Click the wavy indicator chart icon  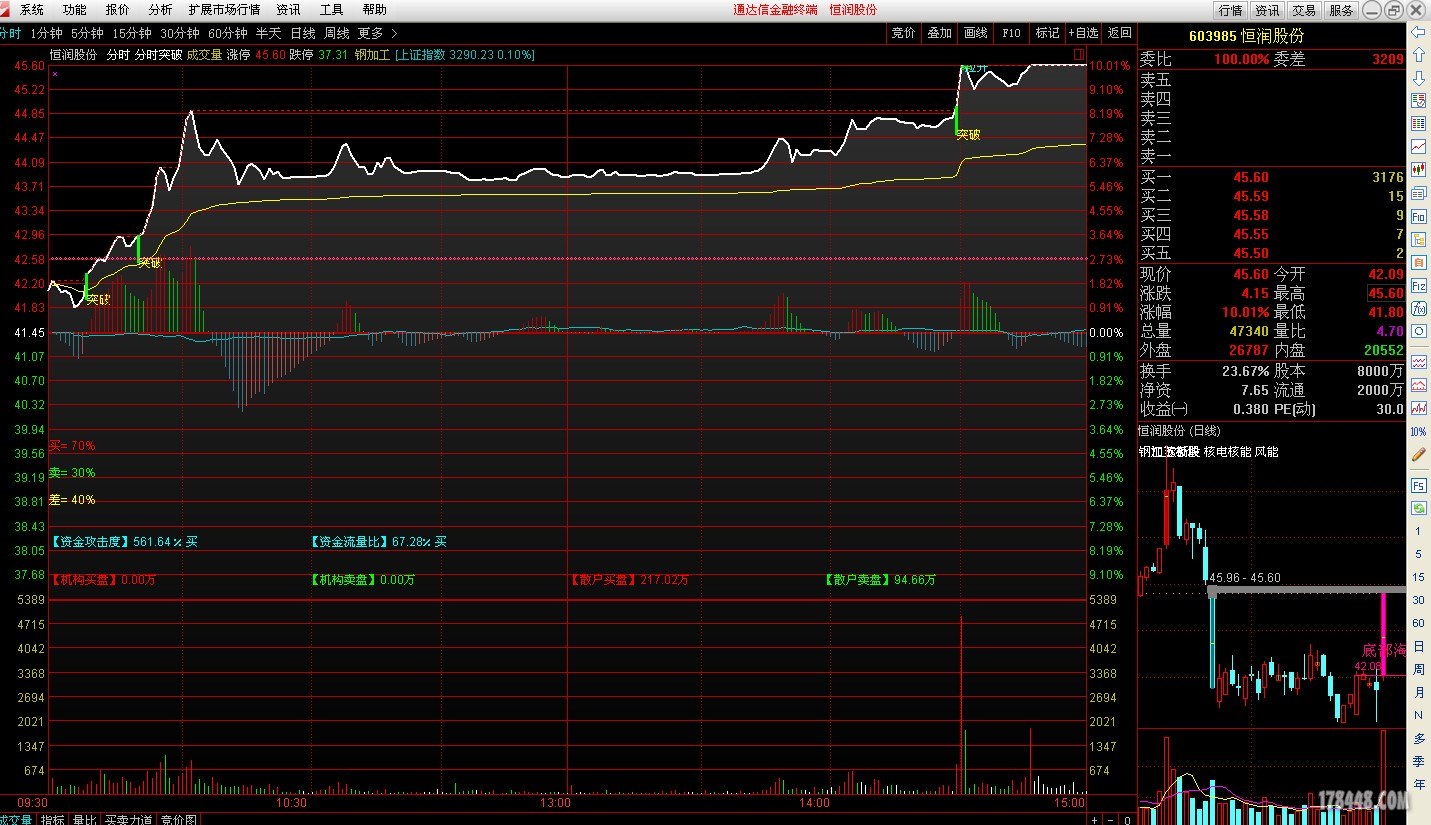click(1418, 361)
